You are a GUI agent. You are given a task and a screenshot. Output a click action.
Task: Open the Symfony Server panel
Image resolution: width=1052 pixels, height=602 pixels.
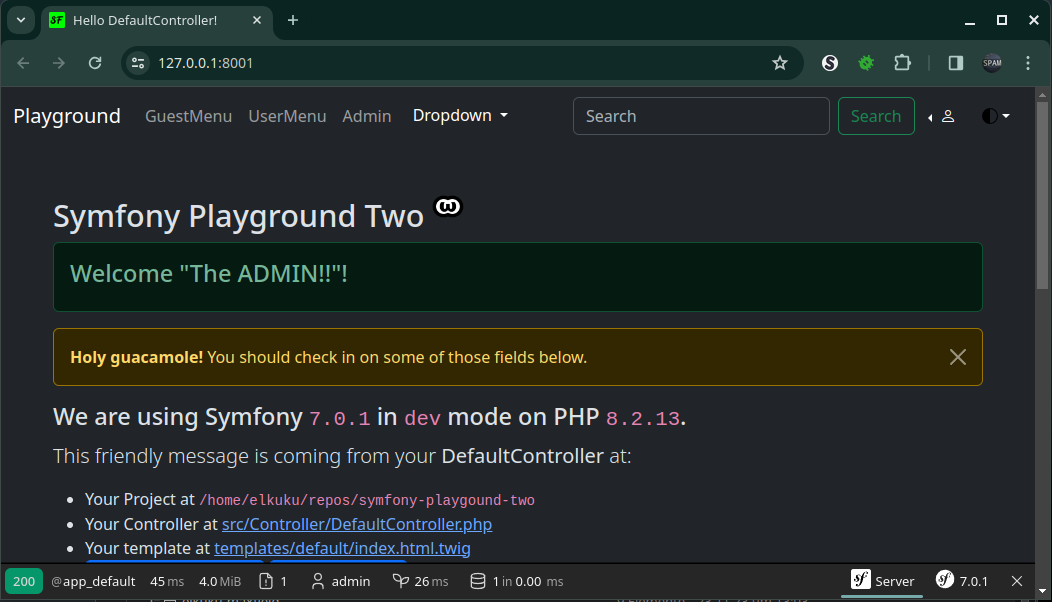[x=882, y=581]
